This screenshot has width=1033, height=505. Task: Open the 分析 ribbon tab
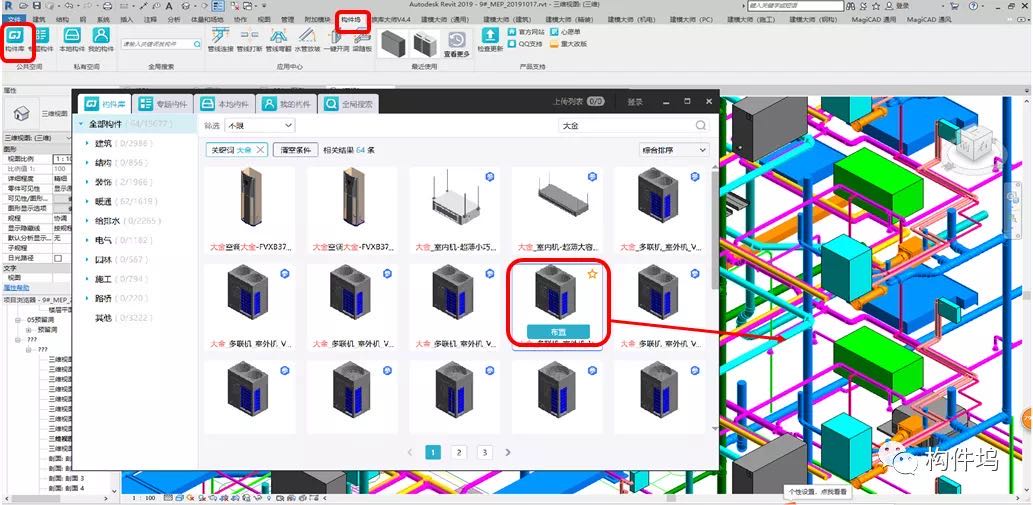click(174, 20)
